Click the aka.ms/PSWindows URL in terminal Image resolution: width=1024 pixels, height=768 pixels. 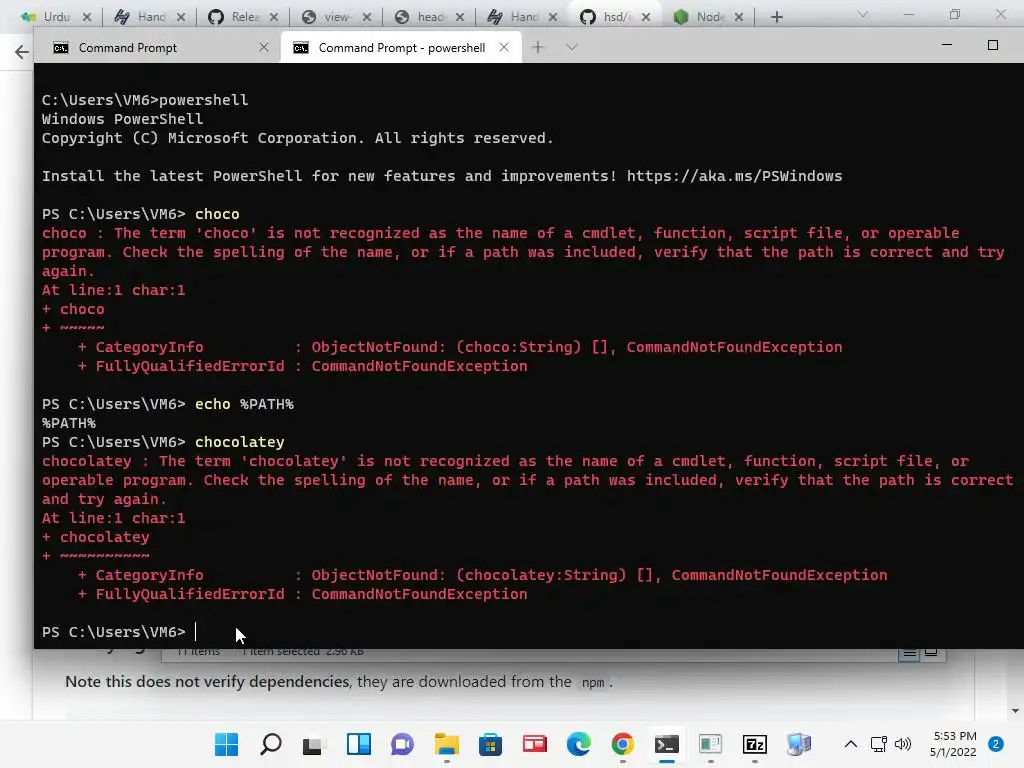pyautogui.click(x=734, y=176)
